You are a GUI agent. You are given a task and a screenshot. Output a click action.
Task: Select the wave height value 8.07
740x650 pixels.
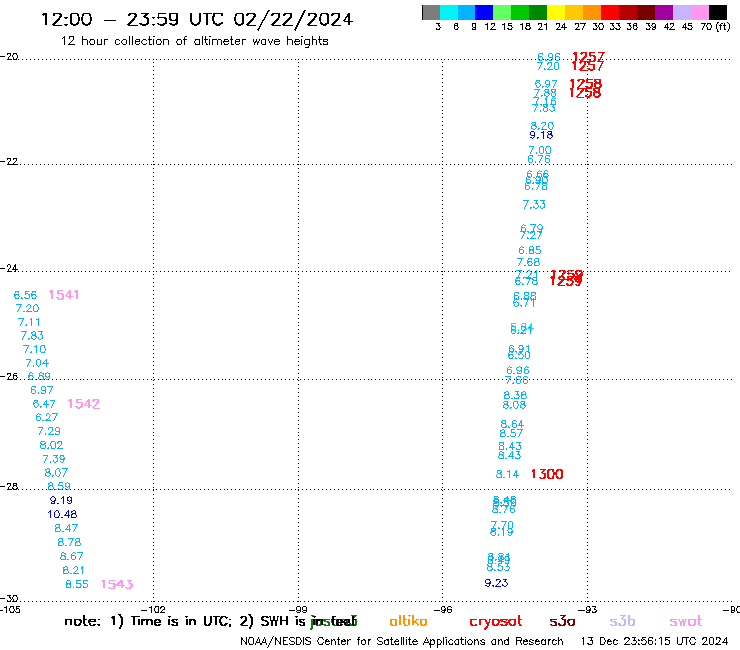coord(56,473)
